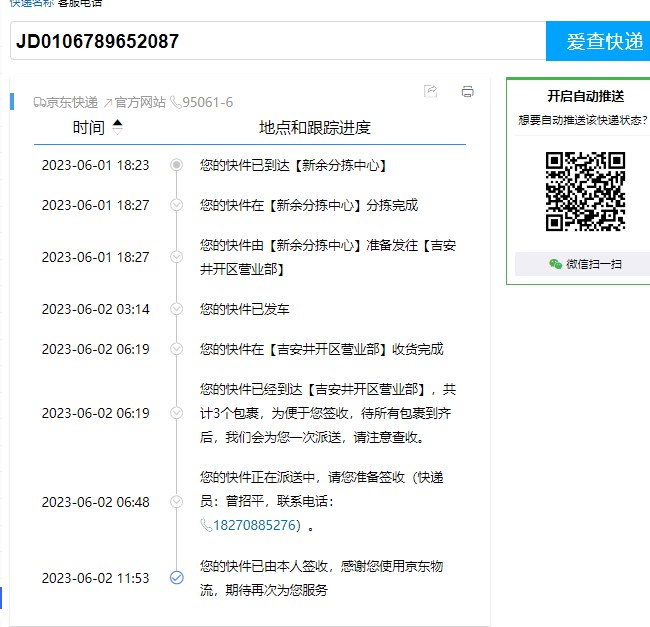Open the 京东快递 courier link
Viewport: 650px width, 627px height.
pyautogui.click(x=72, y=102)
